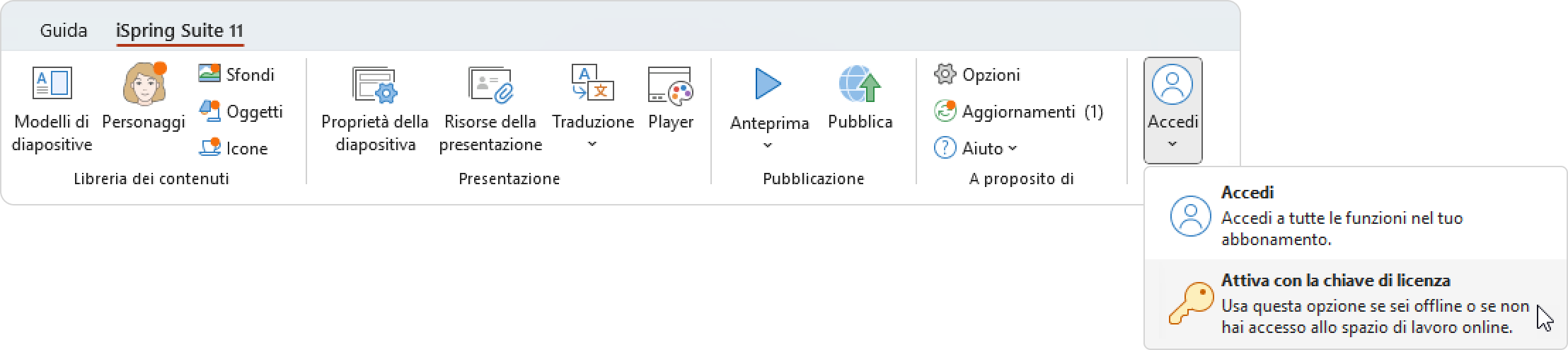Viewport: 1568px width, 350px height.
Task: Open Risorse della presentazione
Action: (x=490, y=110)
